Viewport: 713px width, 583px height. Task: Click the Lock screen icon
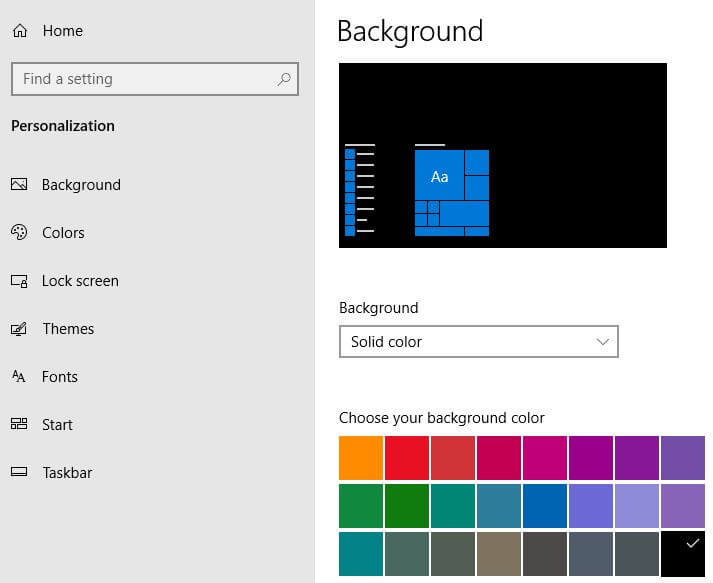point(19,281)
